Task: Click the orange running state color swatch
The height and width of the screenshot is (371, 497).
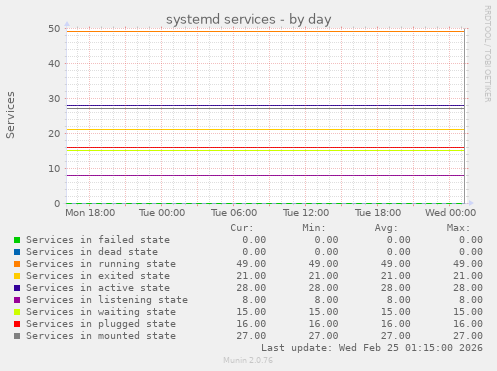Action: point(17,264)
